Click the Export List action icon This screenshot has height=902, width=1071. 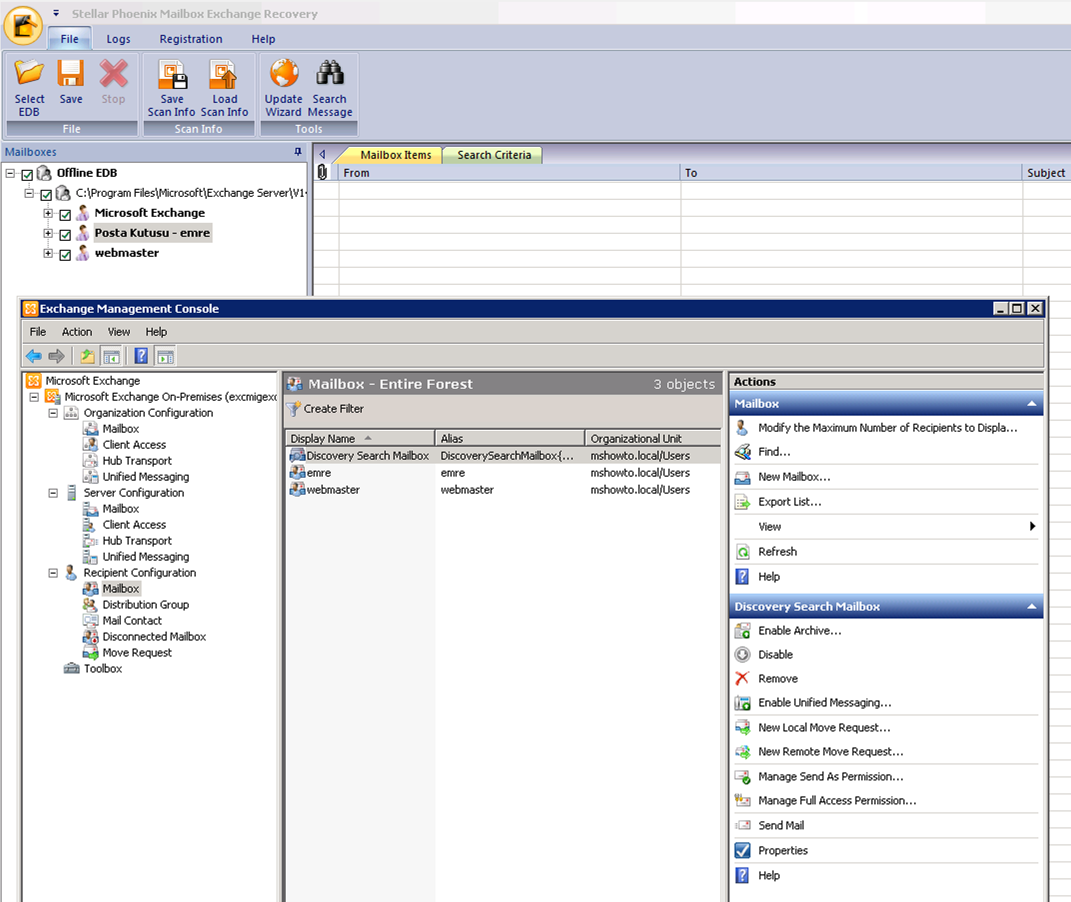[742, 503]
